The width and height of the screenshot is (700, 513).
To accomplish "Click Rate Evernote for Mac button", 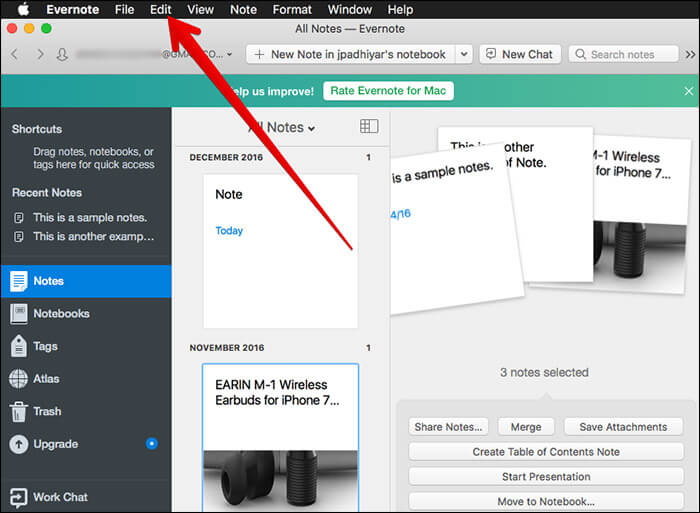I will pos(388,91).
